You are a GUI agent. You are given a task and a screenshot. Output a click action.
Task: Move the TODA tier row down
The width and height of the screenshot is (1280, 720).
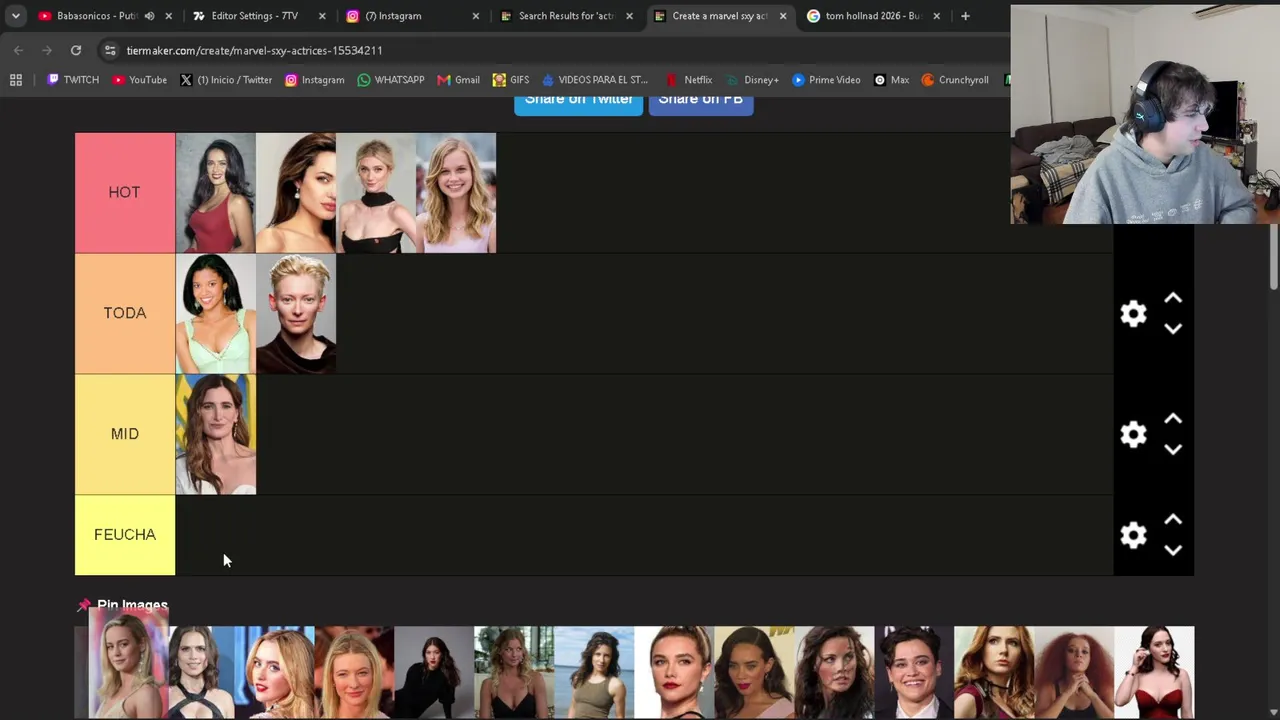click(x=1173, y=329)
